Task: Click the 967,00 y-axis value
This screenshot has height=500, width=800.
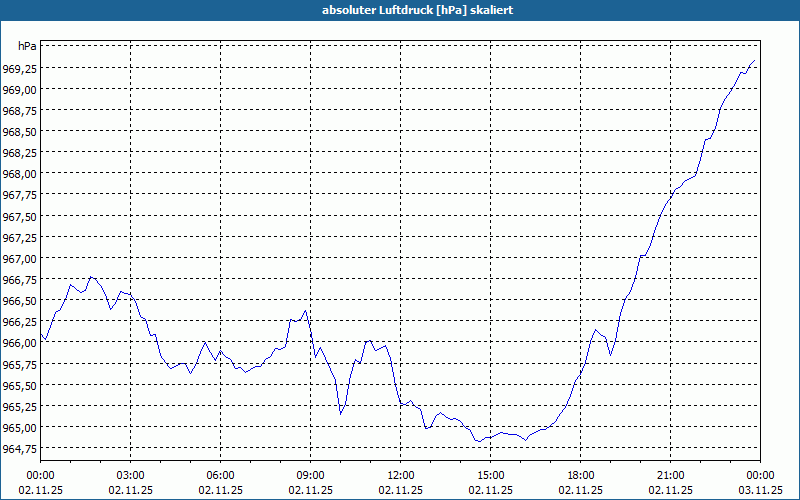Action: [18, 259]
